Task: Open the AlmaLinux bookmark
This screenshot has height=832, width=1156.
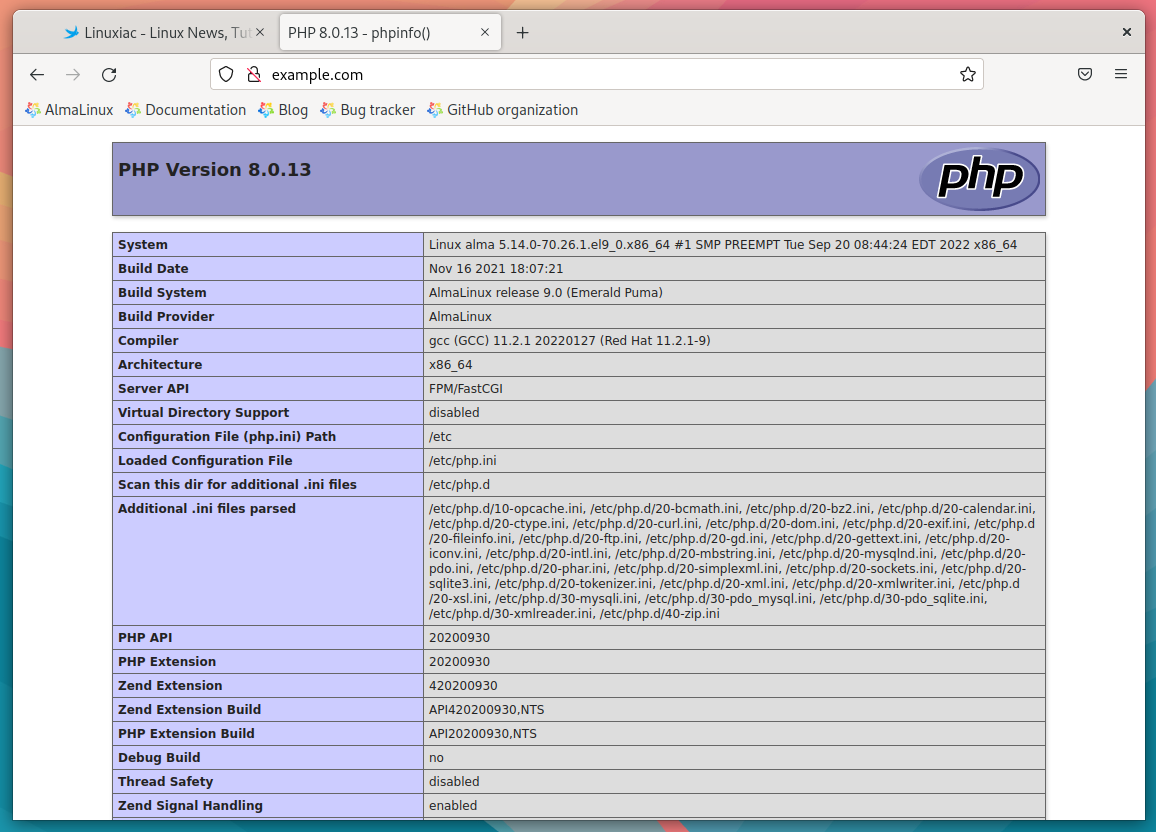Action: point(69,110)
